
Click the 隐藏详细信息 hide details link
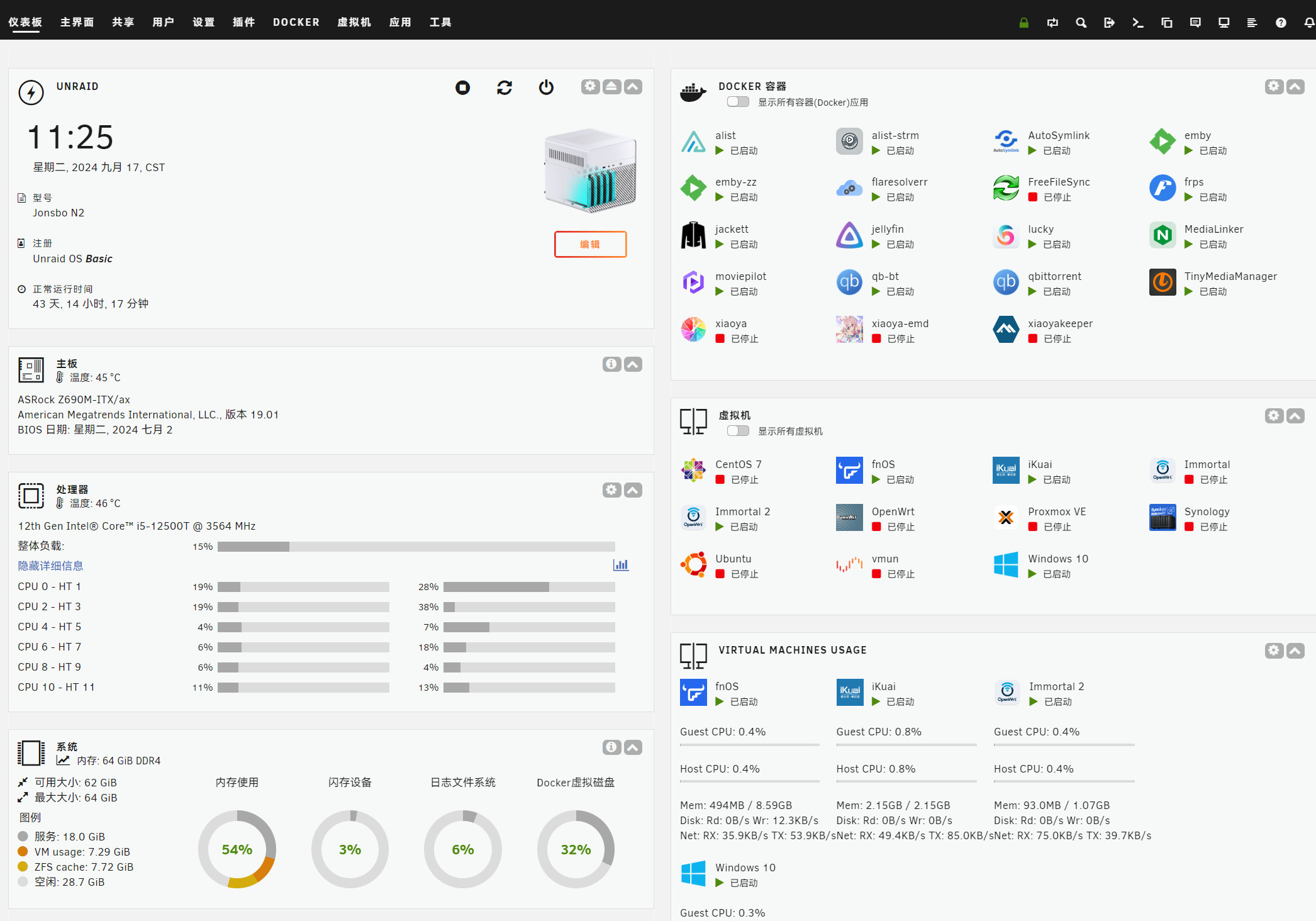50,566
